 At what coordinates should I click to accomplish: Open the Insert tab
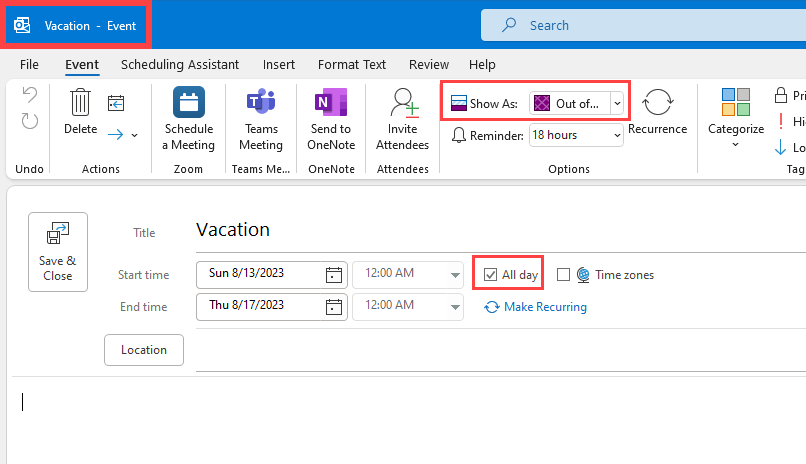[x=279, y=65]
